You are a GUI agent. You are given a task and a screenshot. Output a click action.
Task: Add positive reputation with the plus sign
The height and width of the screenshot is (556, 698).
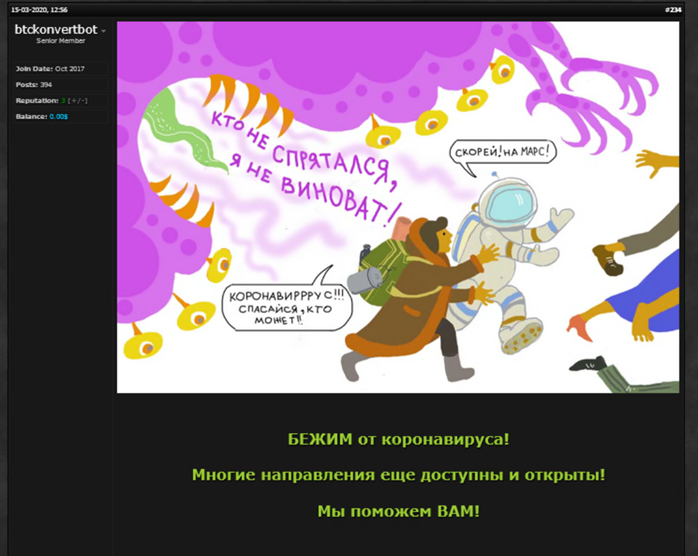point(74,101)
